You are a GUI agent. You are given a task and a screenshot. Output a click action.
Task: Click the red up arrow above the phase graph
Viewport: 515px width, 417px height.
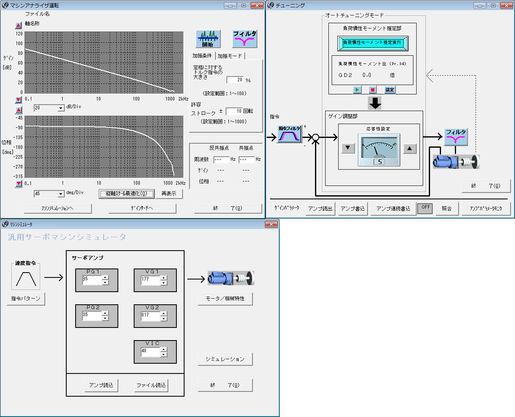(19, 110)
